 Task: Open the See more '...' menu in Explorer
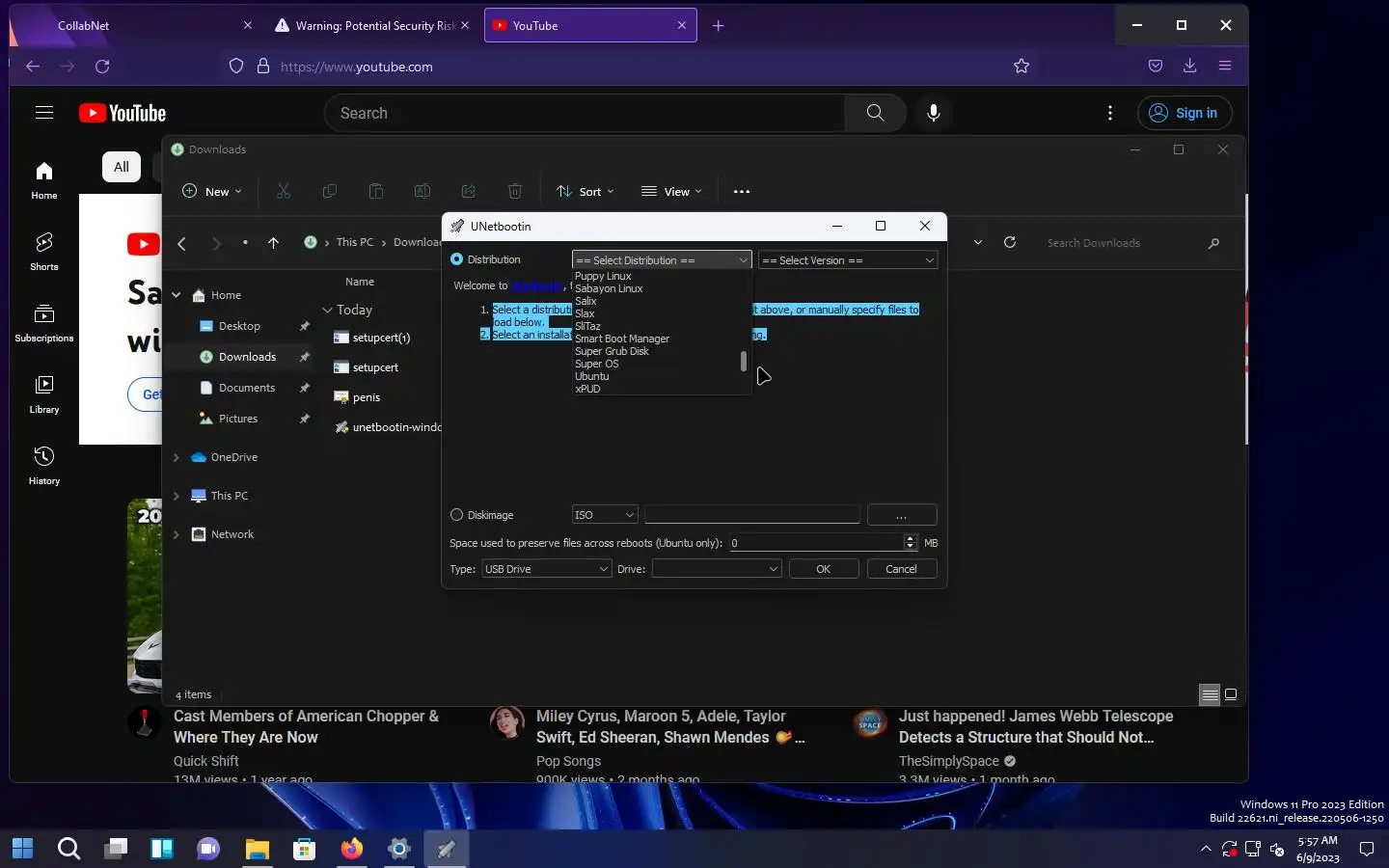[x=742, y=191]
